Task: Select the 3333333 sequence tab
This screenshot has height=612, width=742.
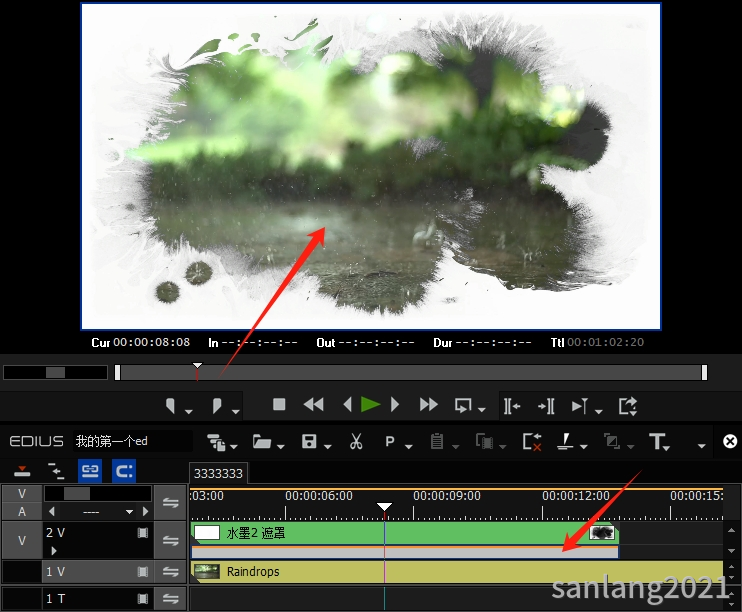Action: (x=217, y=473)
